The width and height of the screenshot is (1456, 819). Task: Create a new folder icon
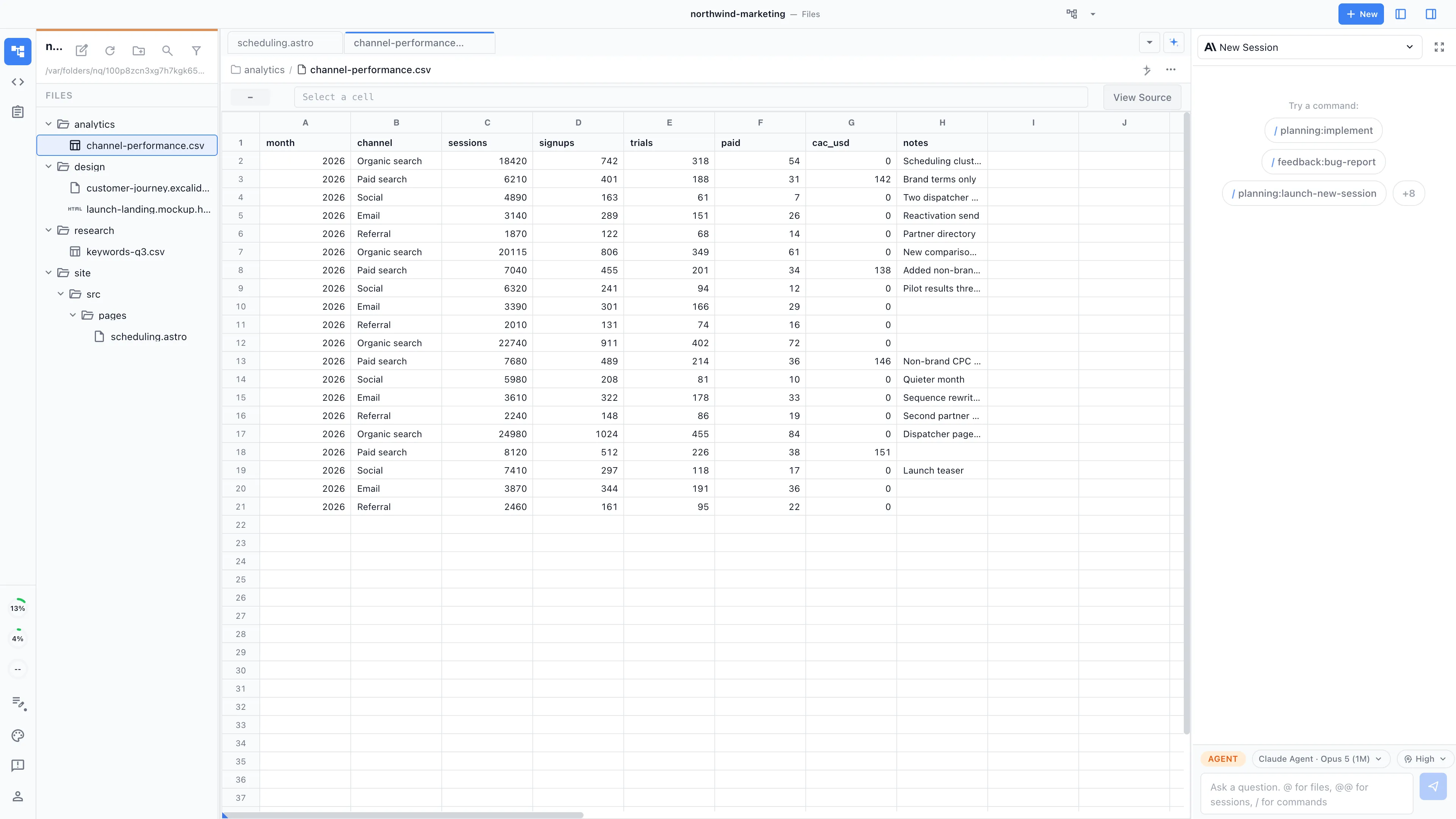[138, 50]
